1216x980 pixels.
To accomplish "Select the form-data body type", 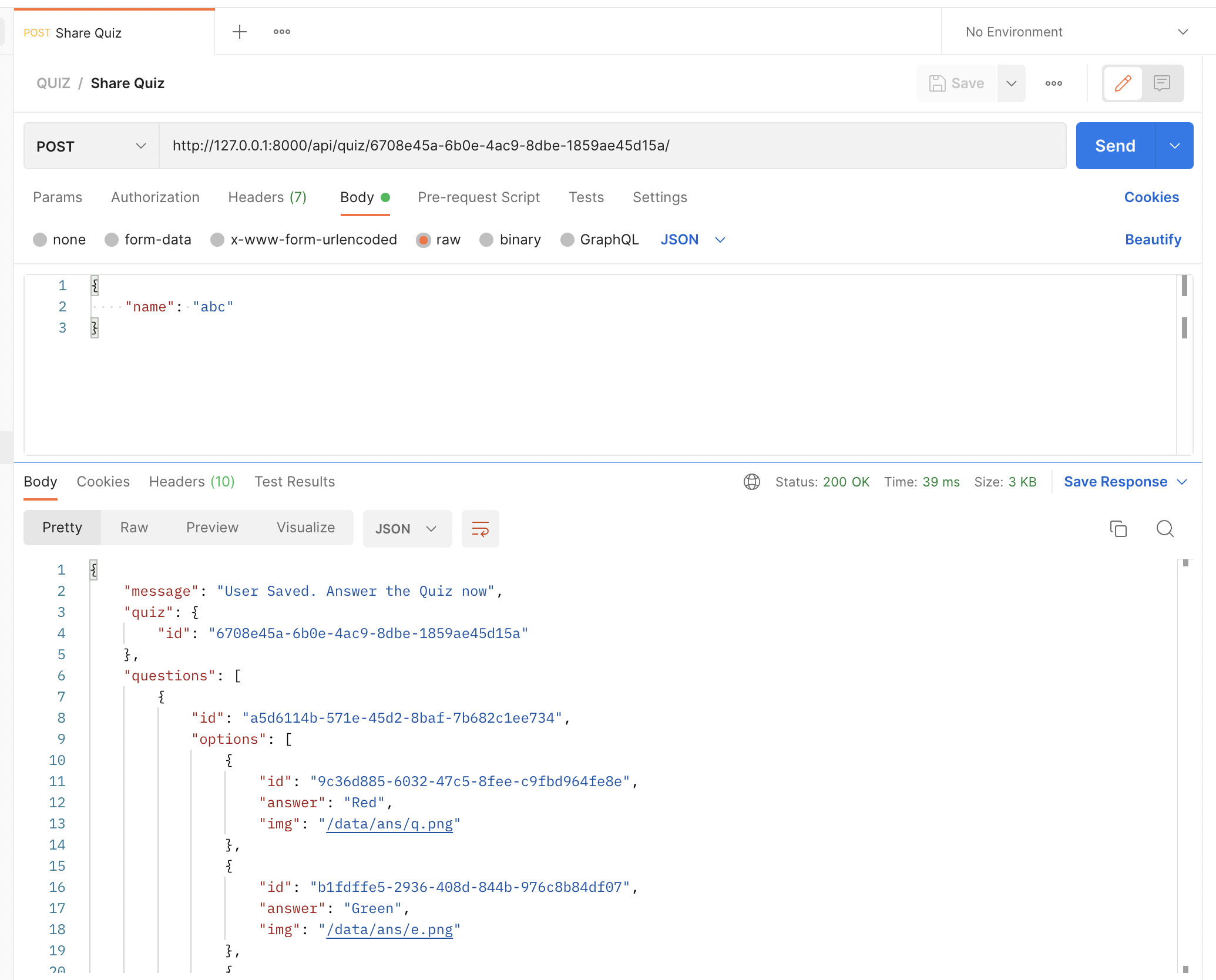I will pyautogui.click(x=112, y=240).
